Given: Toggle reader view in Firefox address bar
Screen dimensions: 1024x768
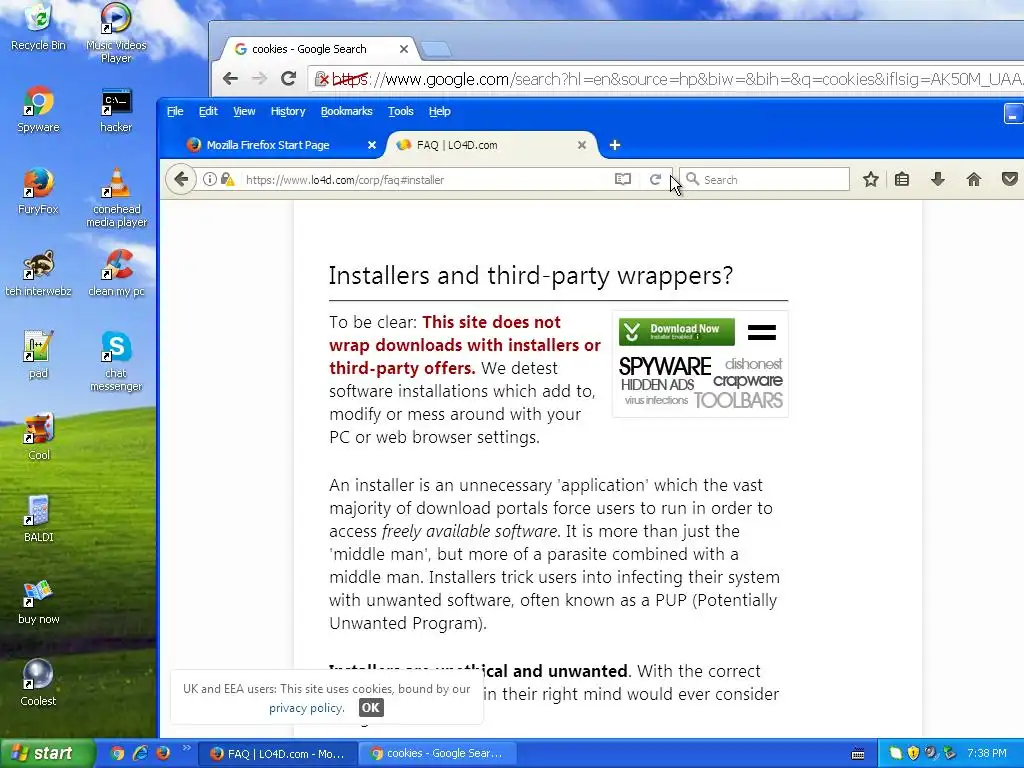Looking at the screenshot, I should [x=623, y=179].
